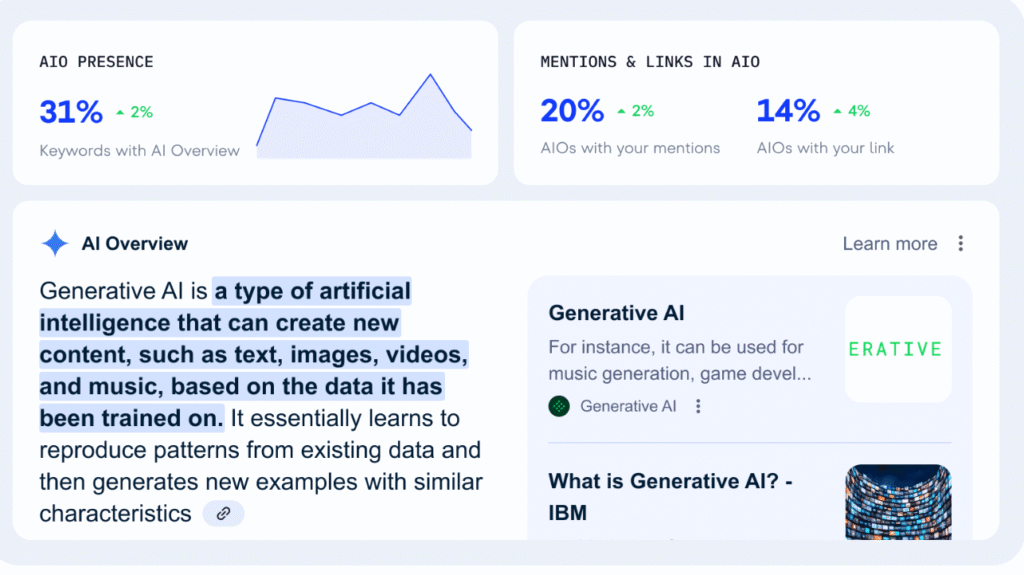
Task: Click the link chip after 'characteristics'
Action: click(223, 513)
